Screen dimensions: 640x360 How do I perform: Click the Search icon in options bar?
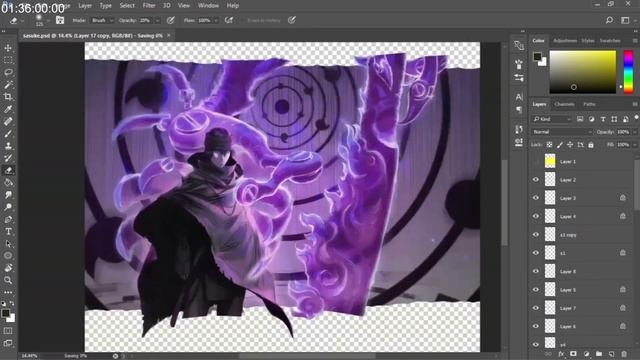[609, 20]
